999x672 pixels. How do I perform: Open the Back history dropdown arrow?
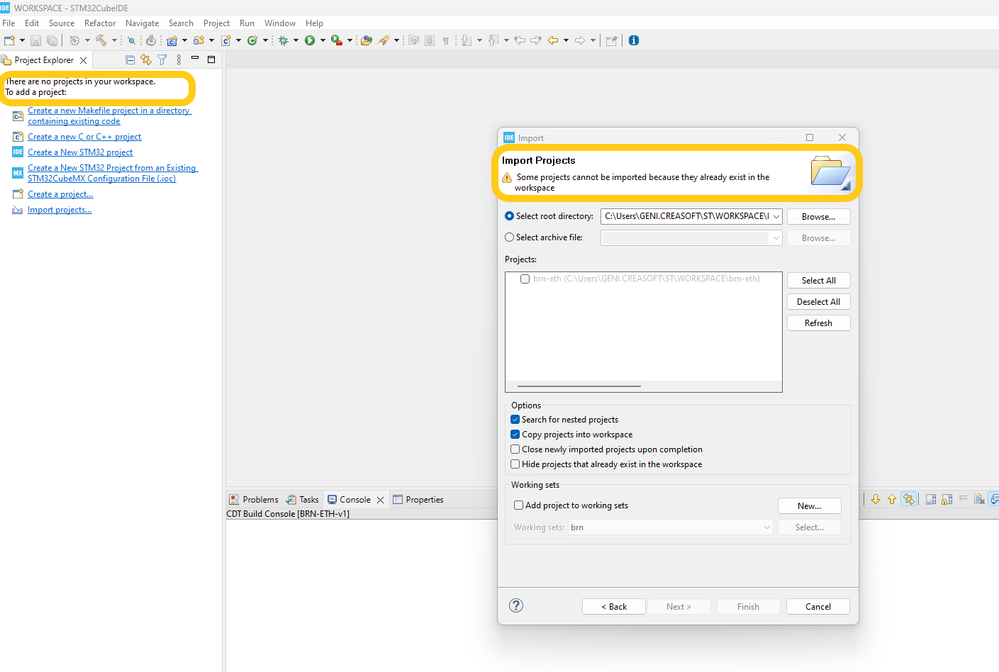coord(566,40)
